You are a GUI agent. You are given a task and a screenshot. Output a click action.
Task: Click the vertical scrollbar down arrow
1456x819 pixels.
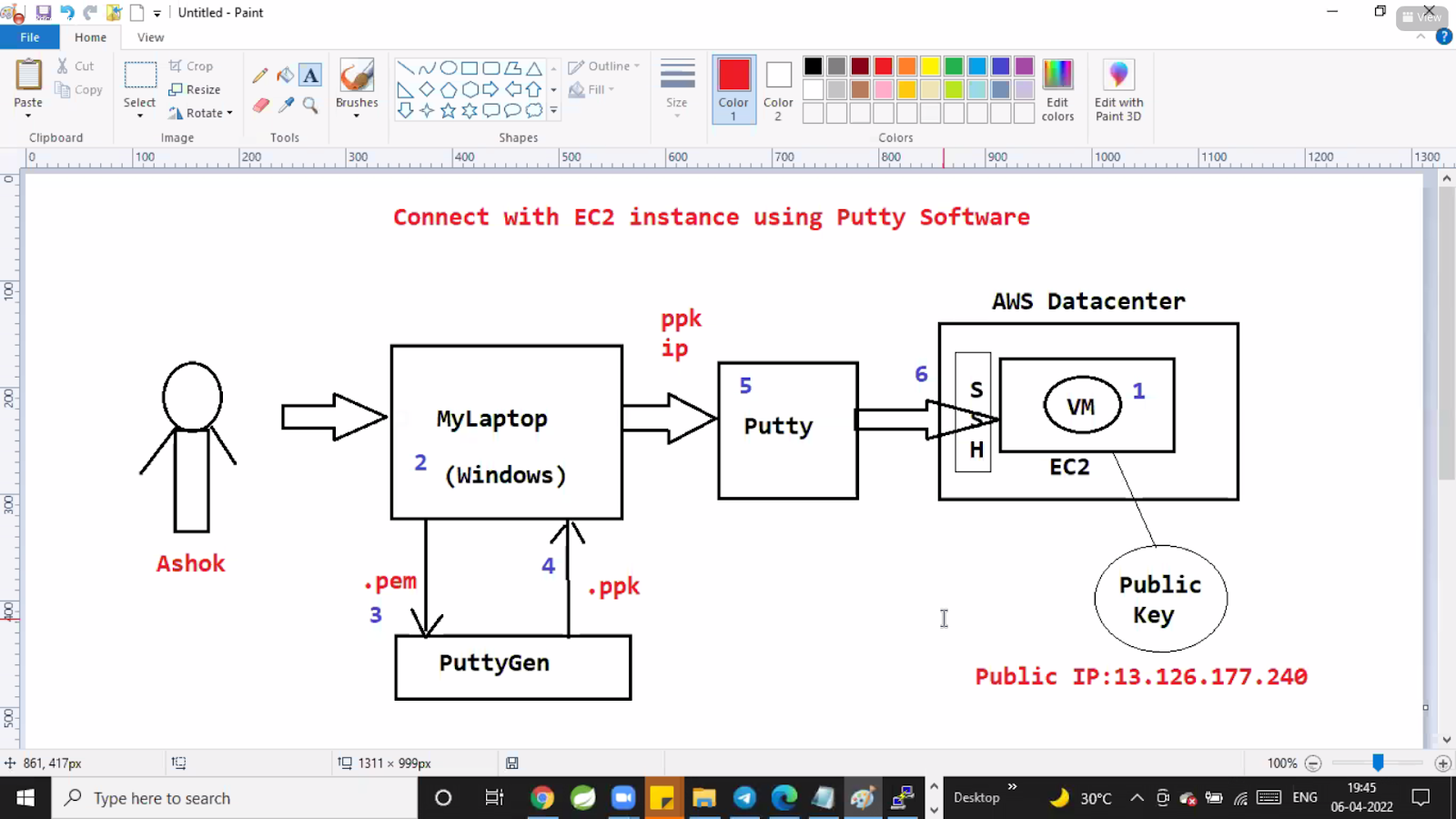[x=1446, y=740]
